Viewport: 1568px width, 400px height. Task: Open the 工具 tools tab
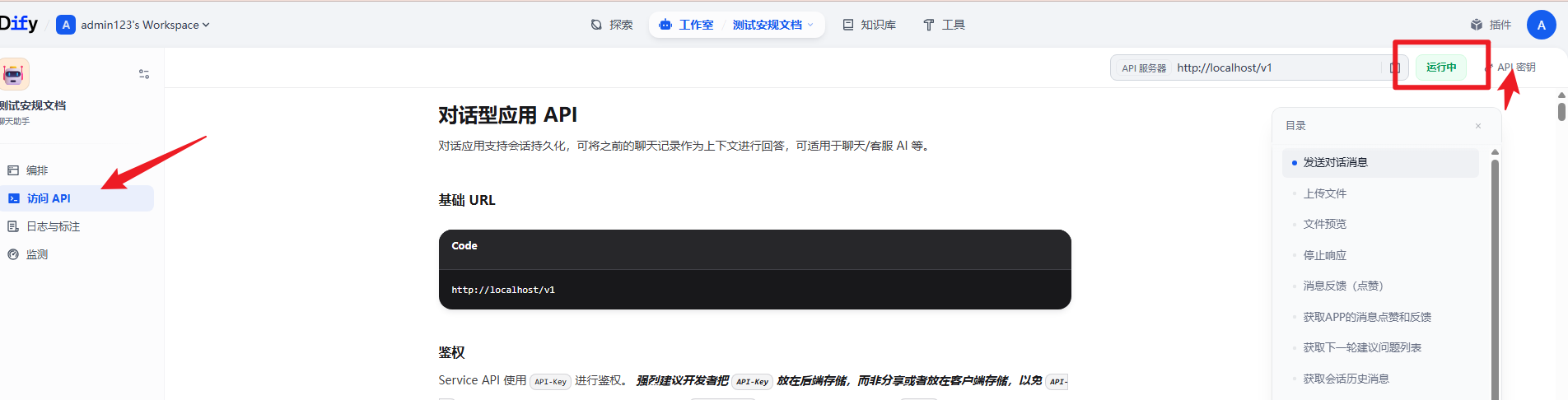click(x=944, y=25)
